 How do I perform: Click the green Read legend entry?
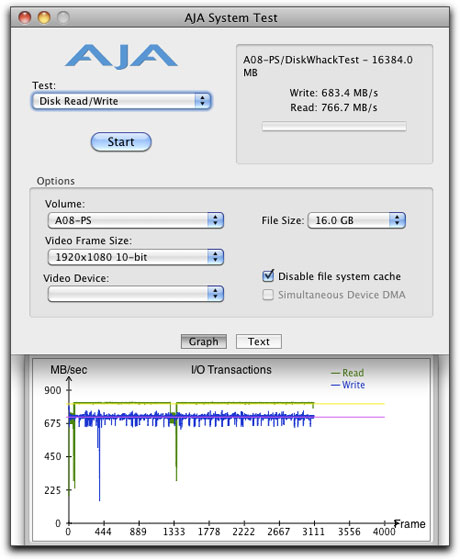click(348, 373)
